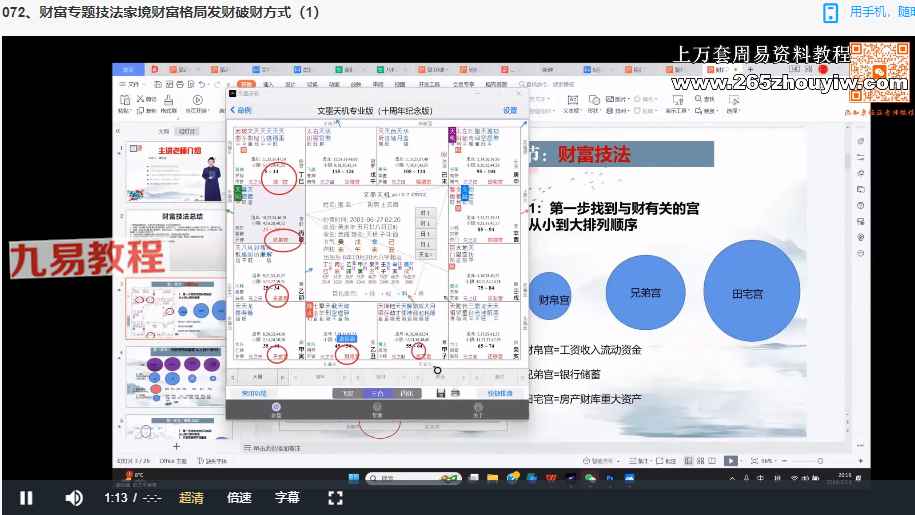
Task: Open the Windows Start menu
Action: (352, 478)
